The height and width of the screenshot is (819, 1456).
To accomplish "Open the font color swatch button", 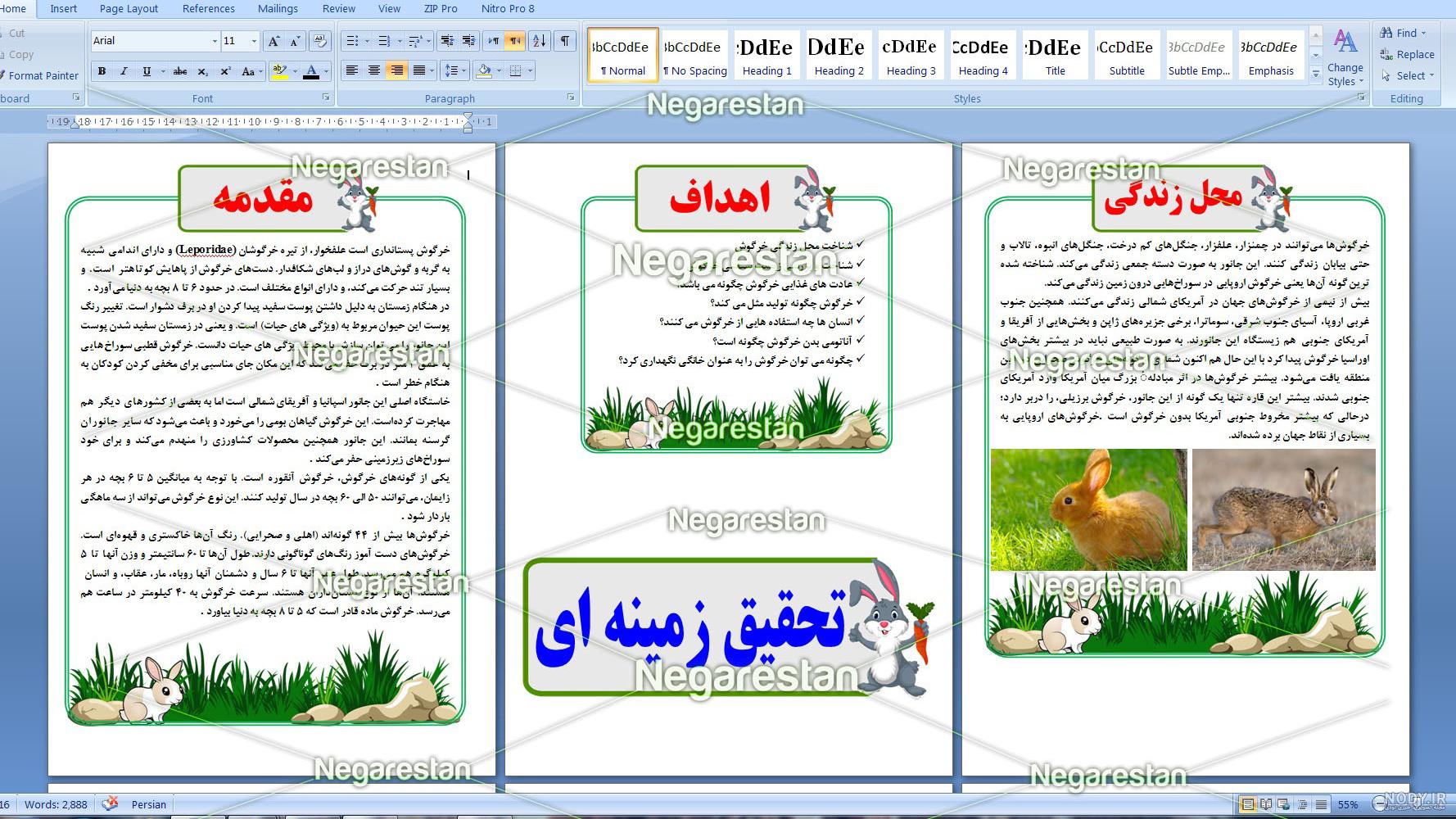I will point(311,71).
